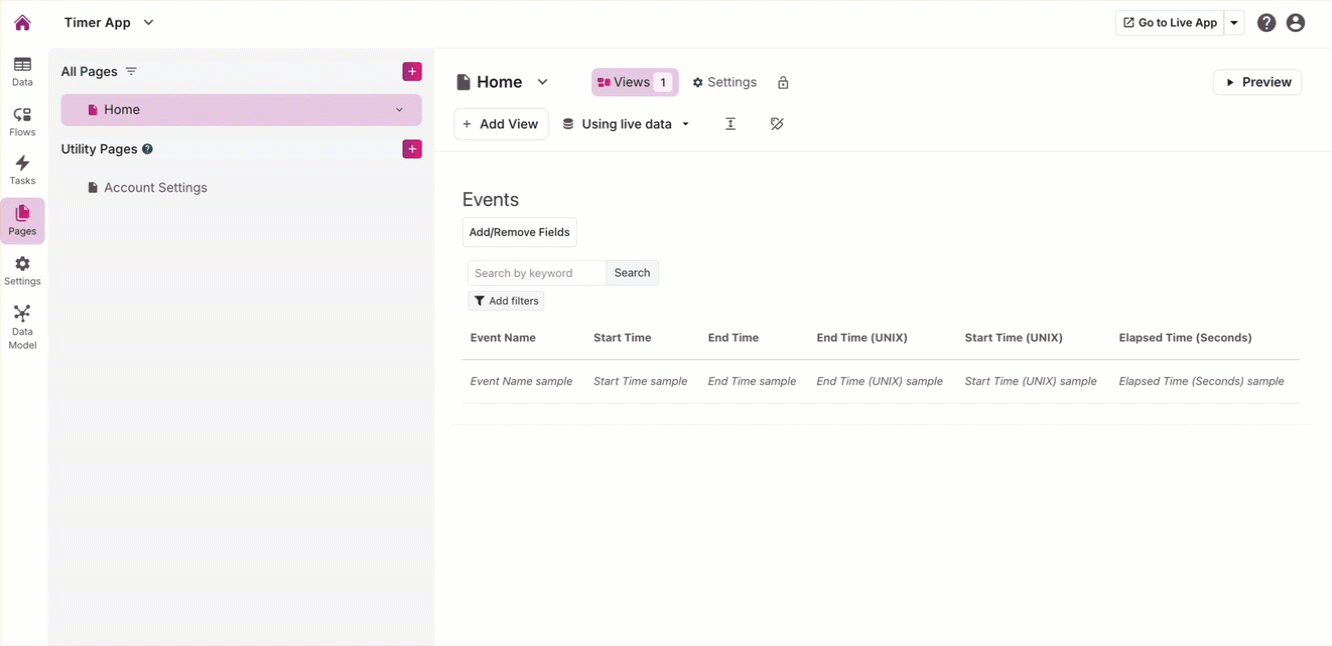Expand the Go to Live App arrow

coord(1234,23)
